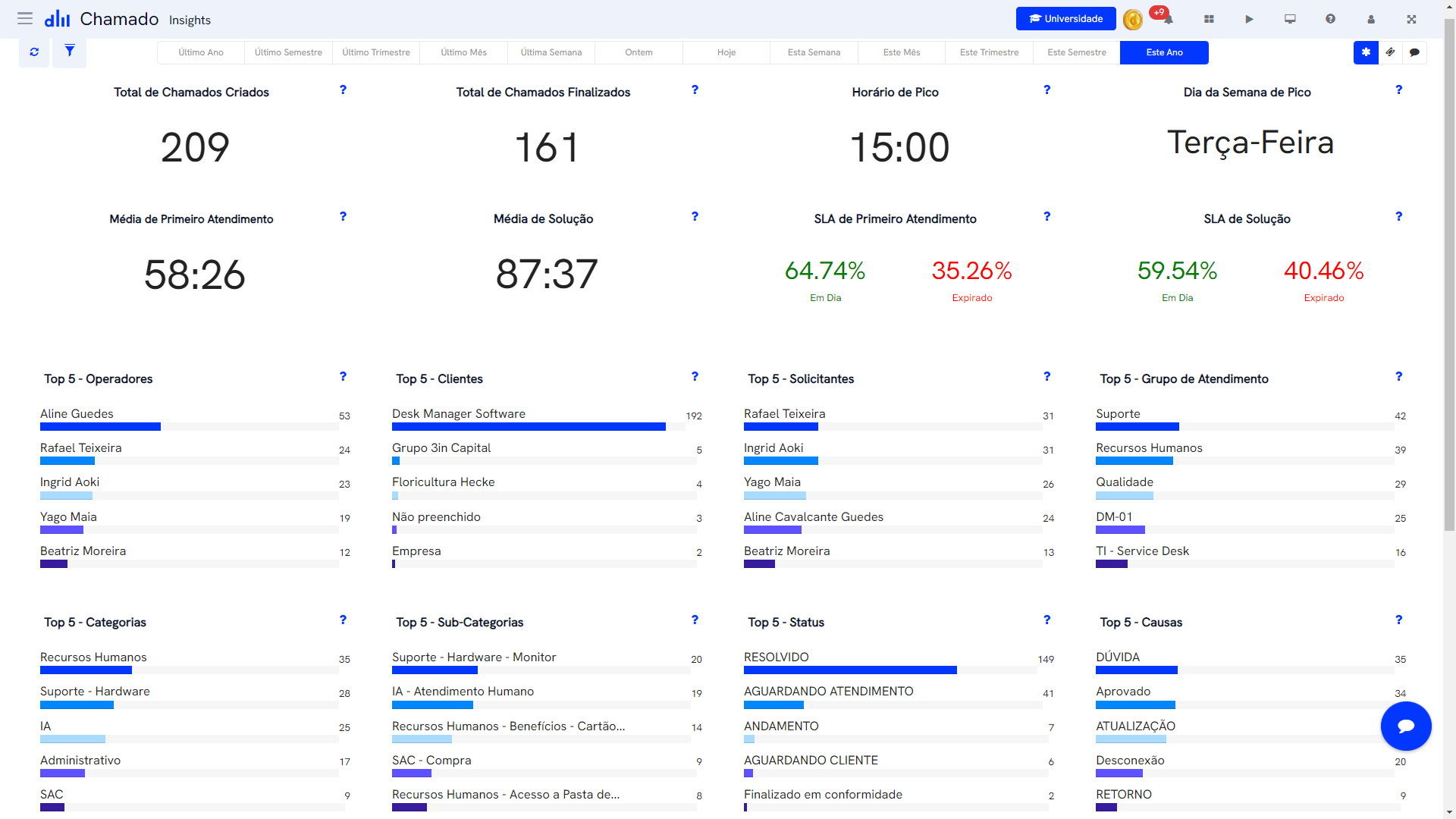The image size is (1456, 819).
Task: Select the Último Semestre period tab
Action: 288,52
